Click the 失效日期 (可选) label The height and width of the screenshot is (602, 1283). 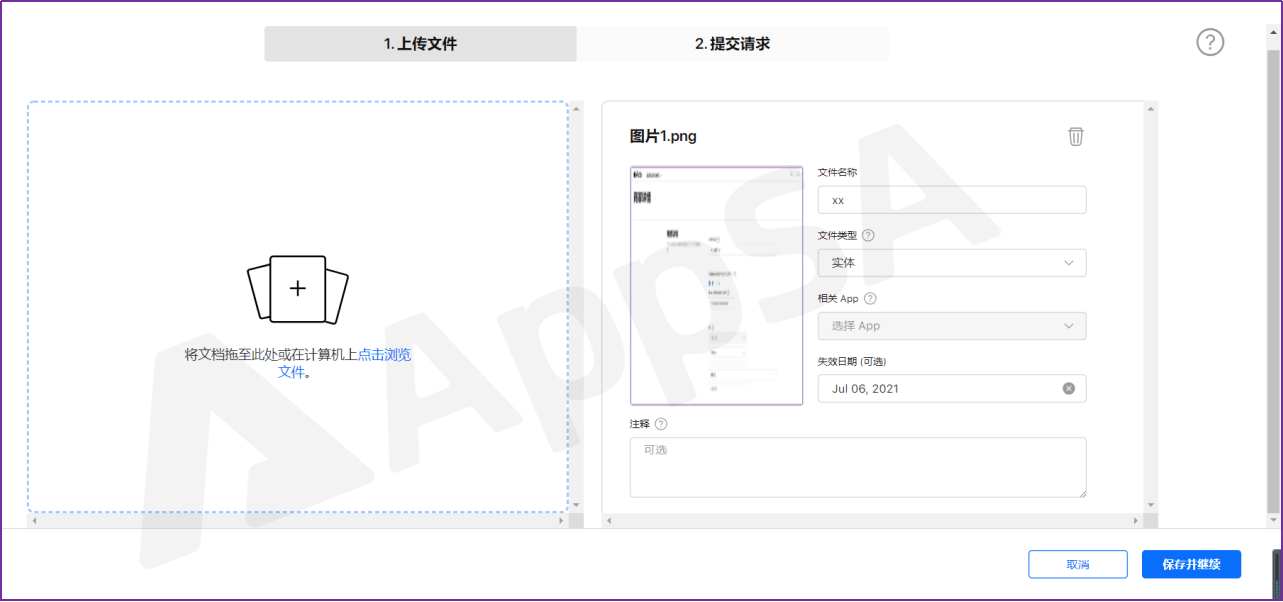pyautogui.click(x=852, y=361)
